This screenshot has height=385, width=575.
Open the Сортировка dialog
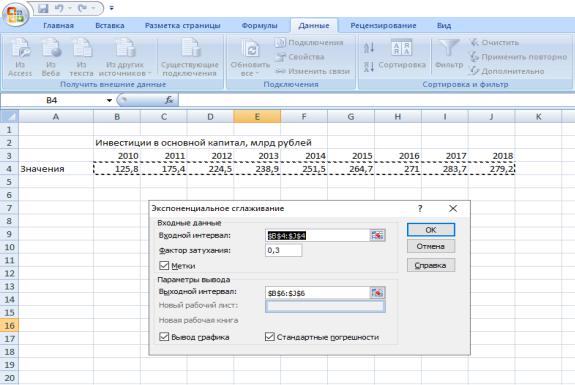(x=402, y=55)
